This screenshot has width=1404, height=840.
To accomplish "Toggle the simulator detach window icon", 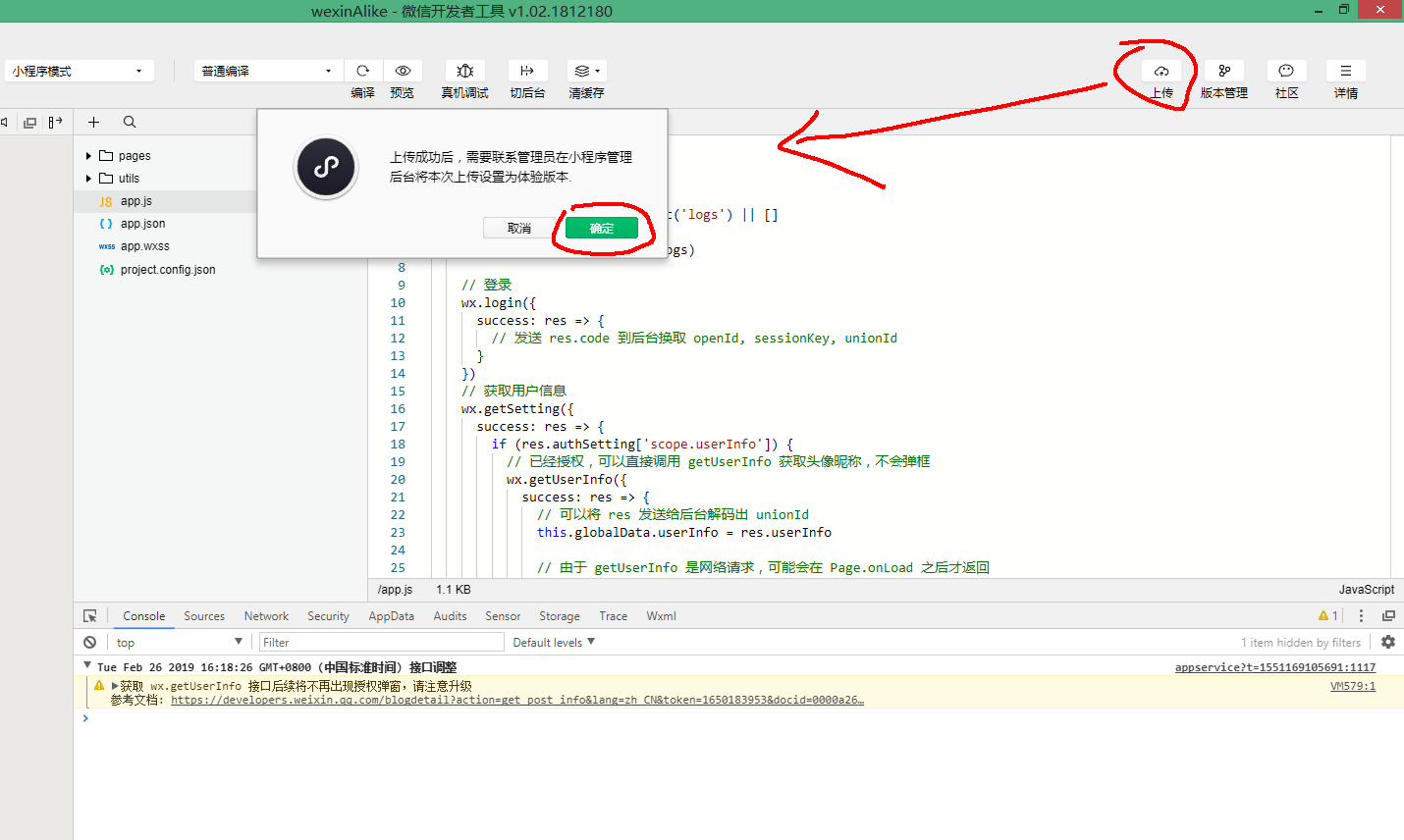I will point(29,123).
